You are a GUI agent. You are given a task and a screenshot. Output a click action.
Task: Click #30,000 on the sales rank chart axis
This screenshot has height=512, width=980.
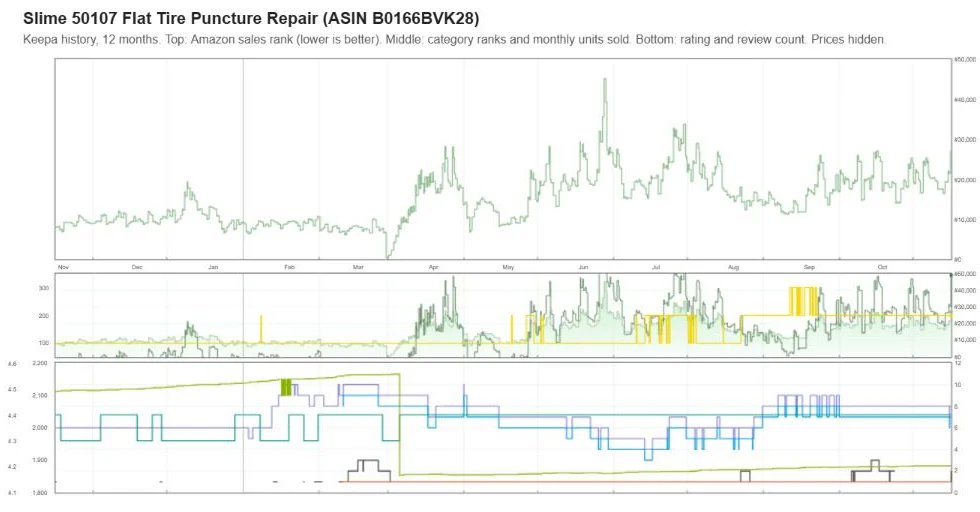pos(966,139)
